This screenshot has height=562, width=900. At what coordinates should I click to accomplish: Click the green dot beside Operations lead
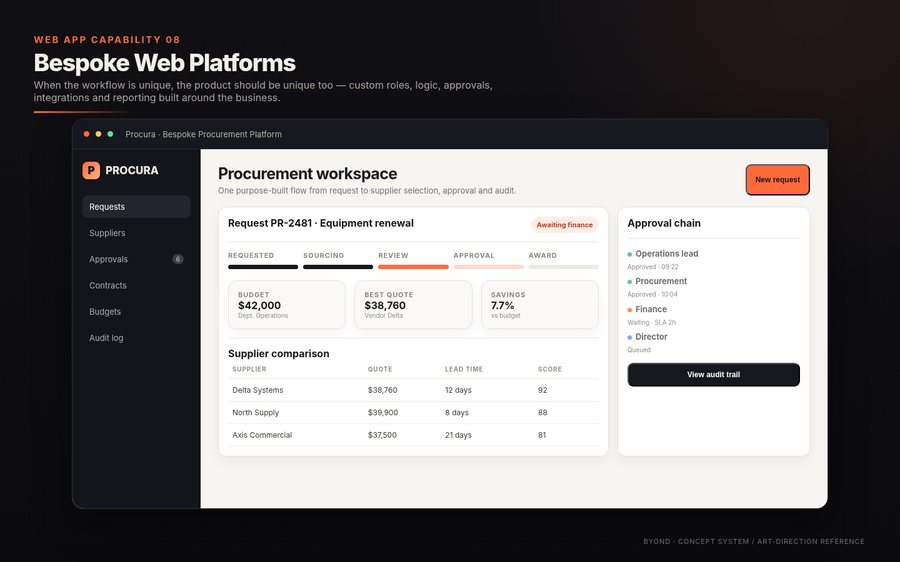pos(630,254)
